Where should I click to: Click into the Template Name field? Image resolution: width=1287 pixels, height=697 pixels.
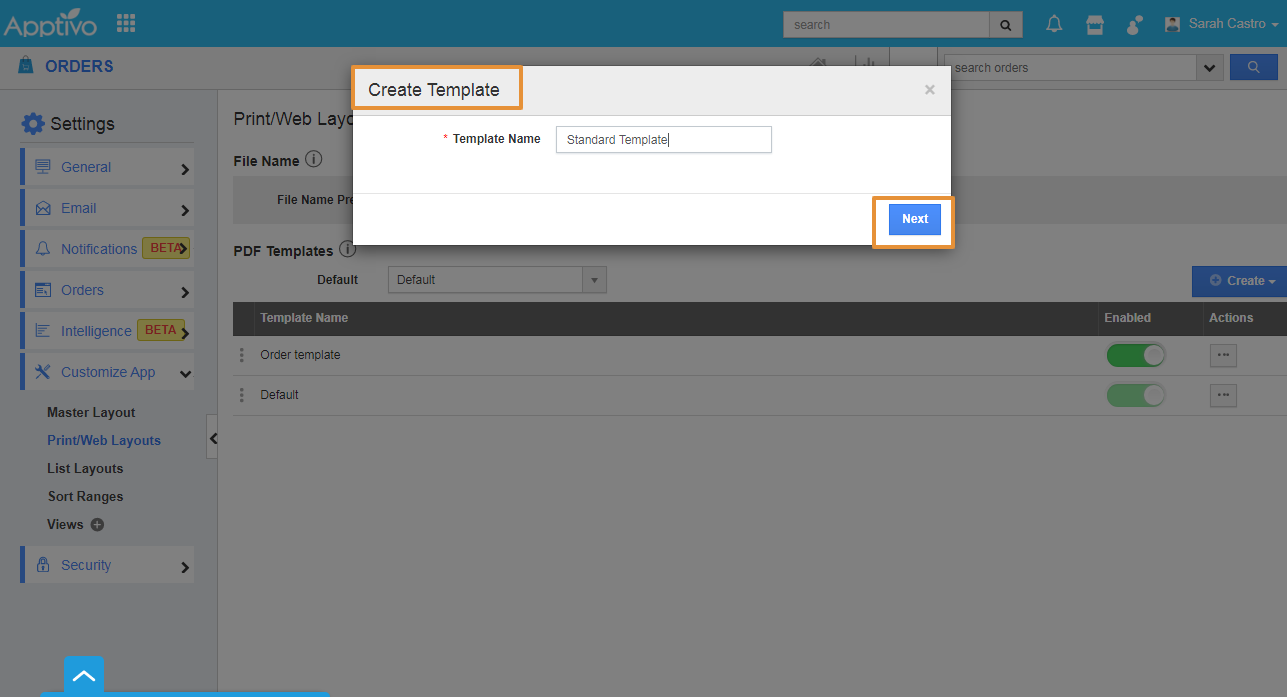[664, 139]
